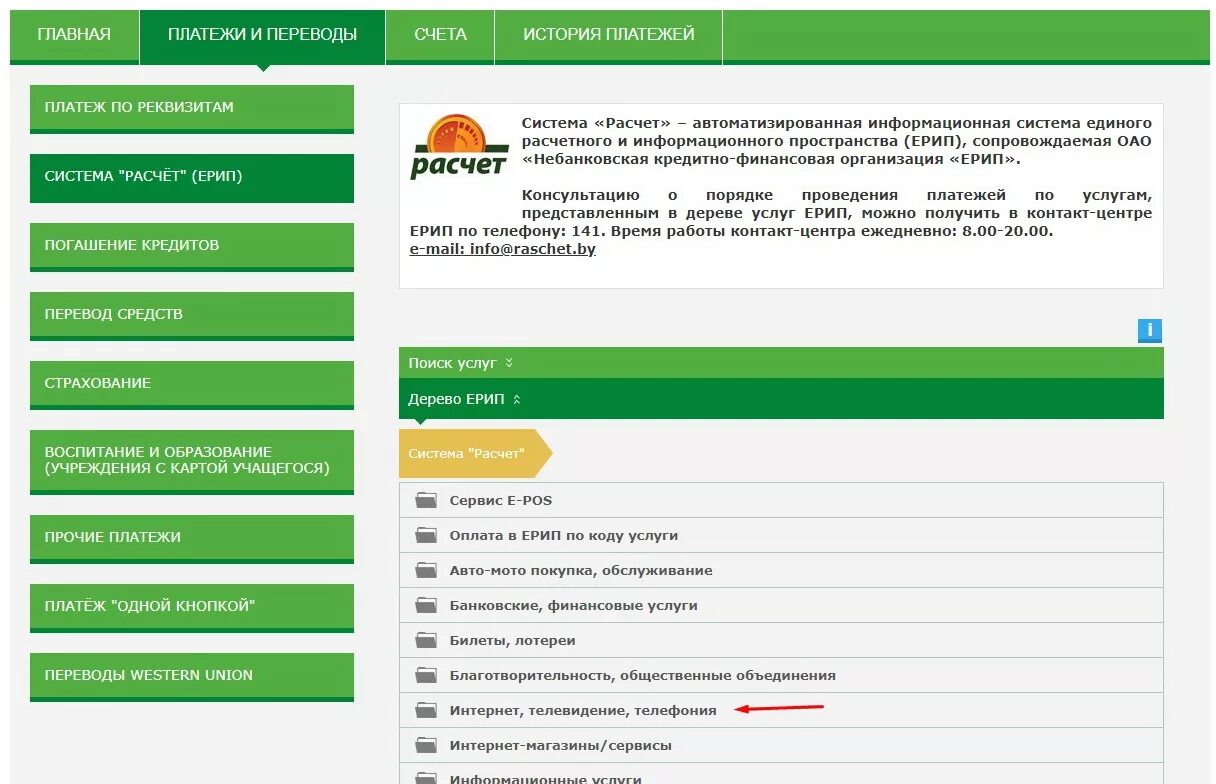Click the Расчет system logo
The height and width of the screenshot is (784, 1216).
point(459,147)
